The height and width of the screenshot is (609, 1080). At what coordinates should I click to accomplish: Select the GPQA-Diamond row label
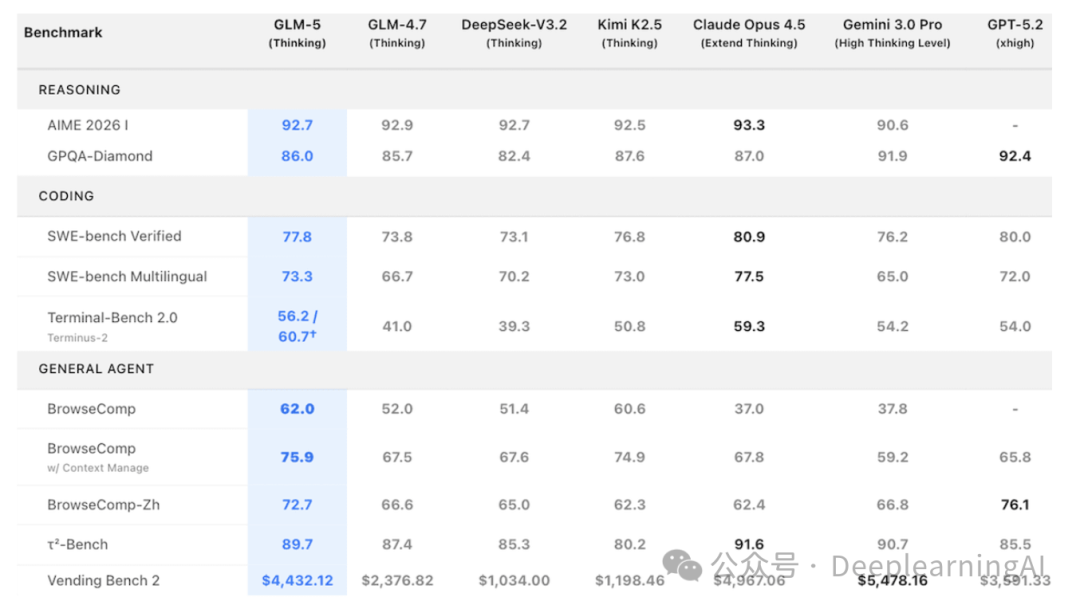point(100,156)
